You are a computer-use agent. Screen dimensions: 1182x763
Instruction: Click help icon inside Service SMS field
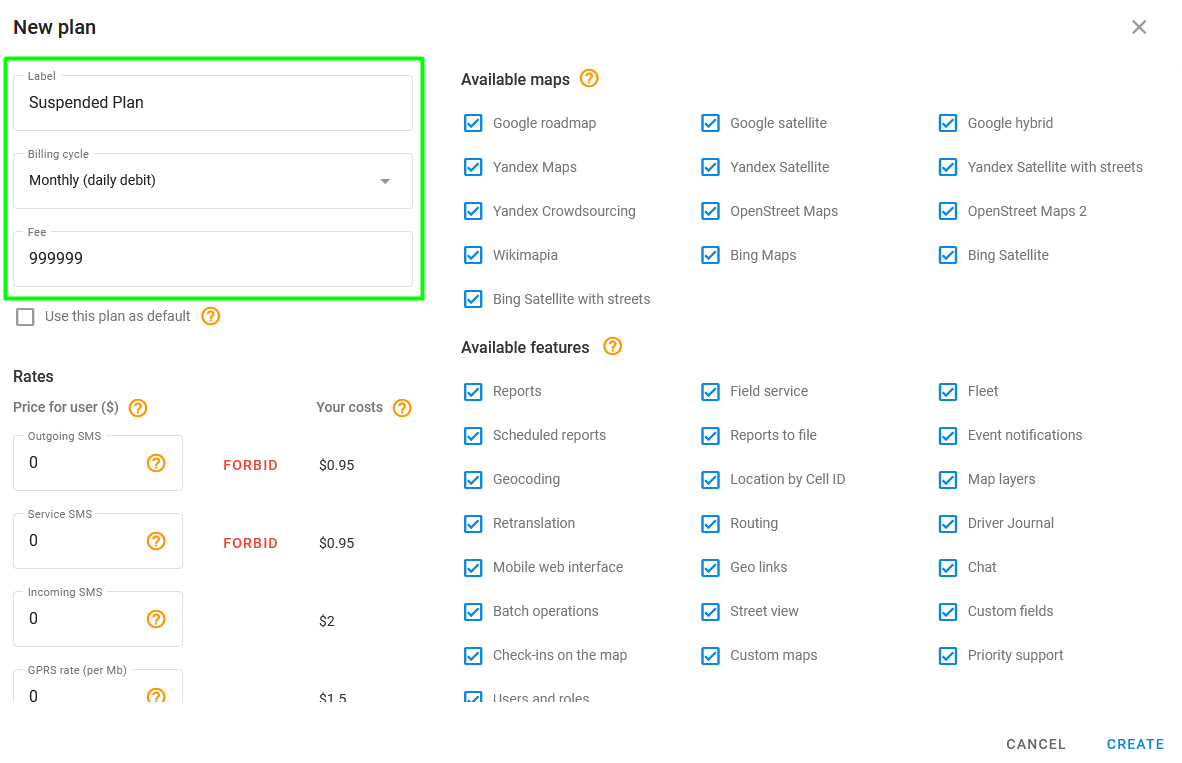point(156,541)
